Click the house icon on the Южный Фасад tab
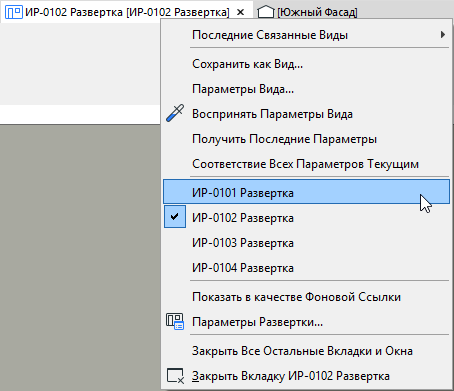Viewport: 454px width, 391px height. [266, 12]
